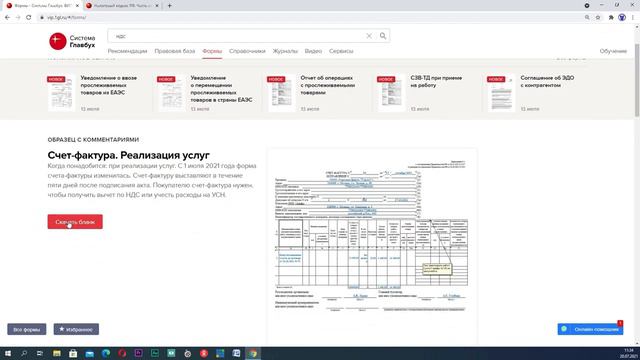Open Уведомление о перемещении прослеживаемых товаров form
This screenshot has height=360, width=640.
(x=221, y=89)
